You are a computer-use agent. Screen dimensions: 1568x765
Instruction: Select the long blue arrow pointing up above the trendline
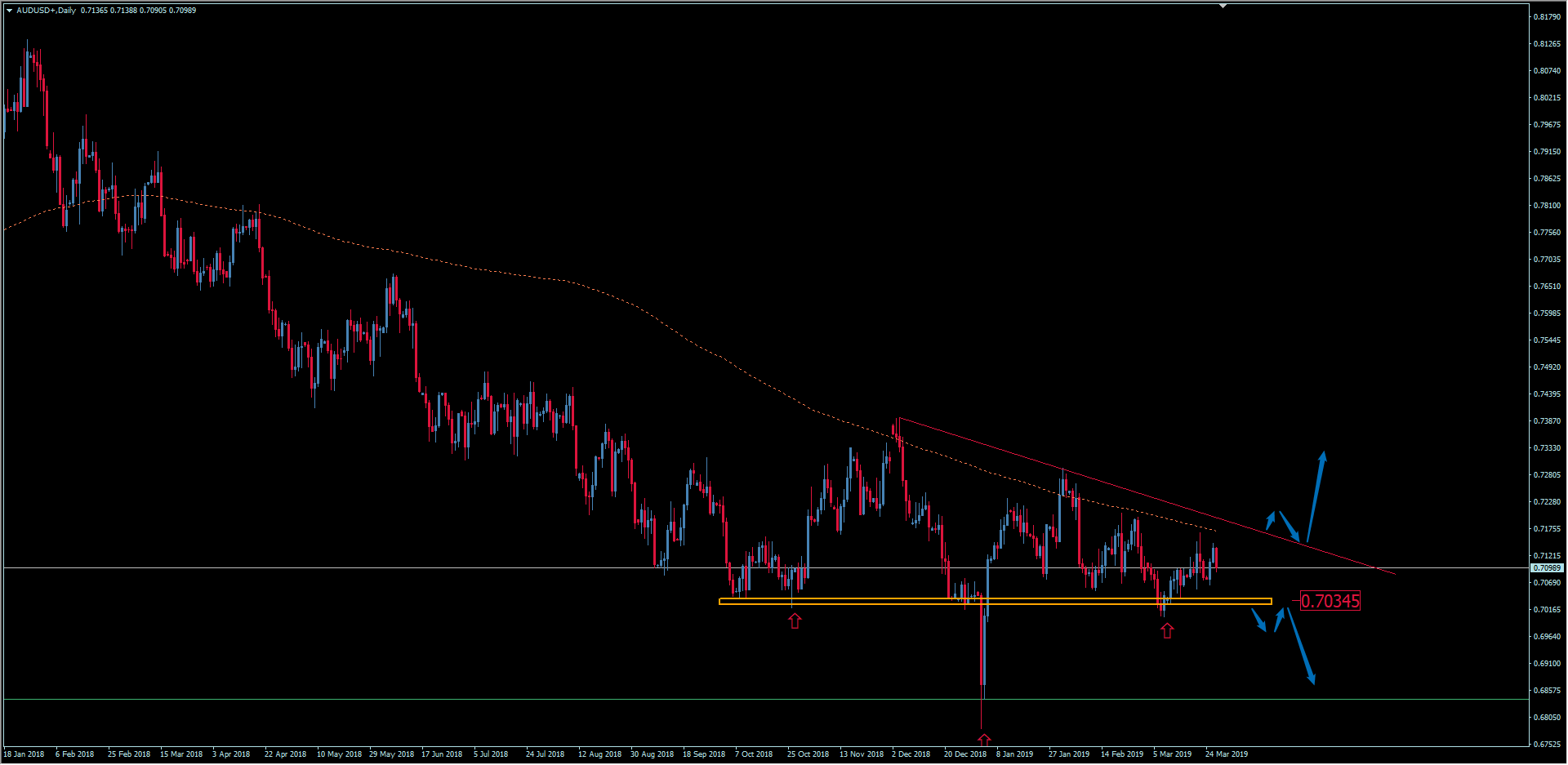tap(1316, 496)
